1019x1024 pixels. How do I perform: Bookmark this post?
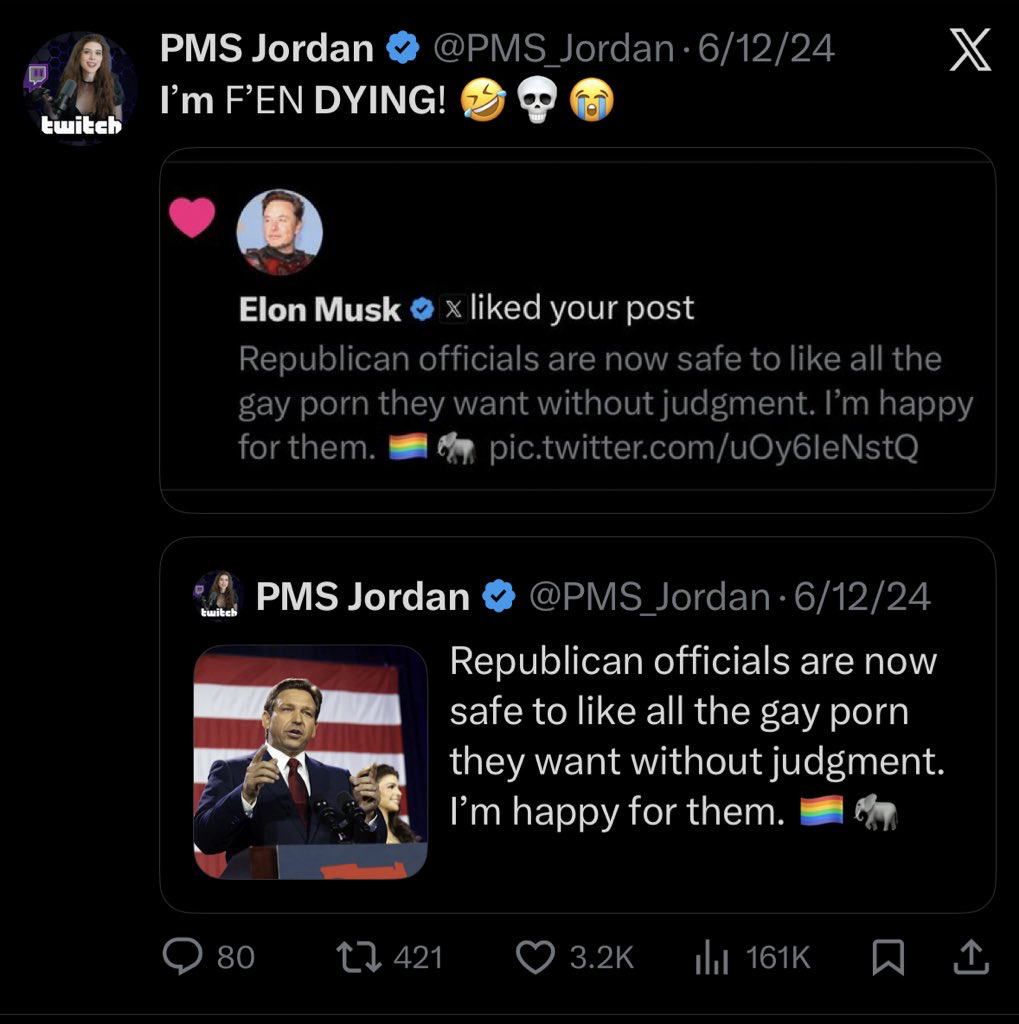point(886,958)
